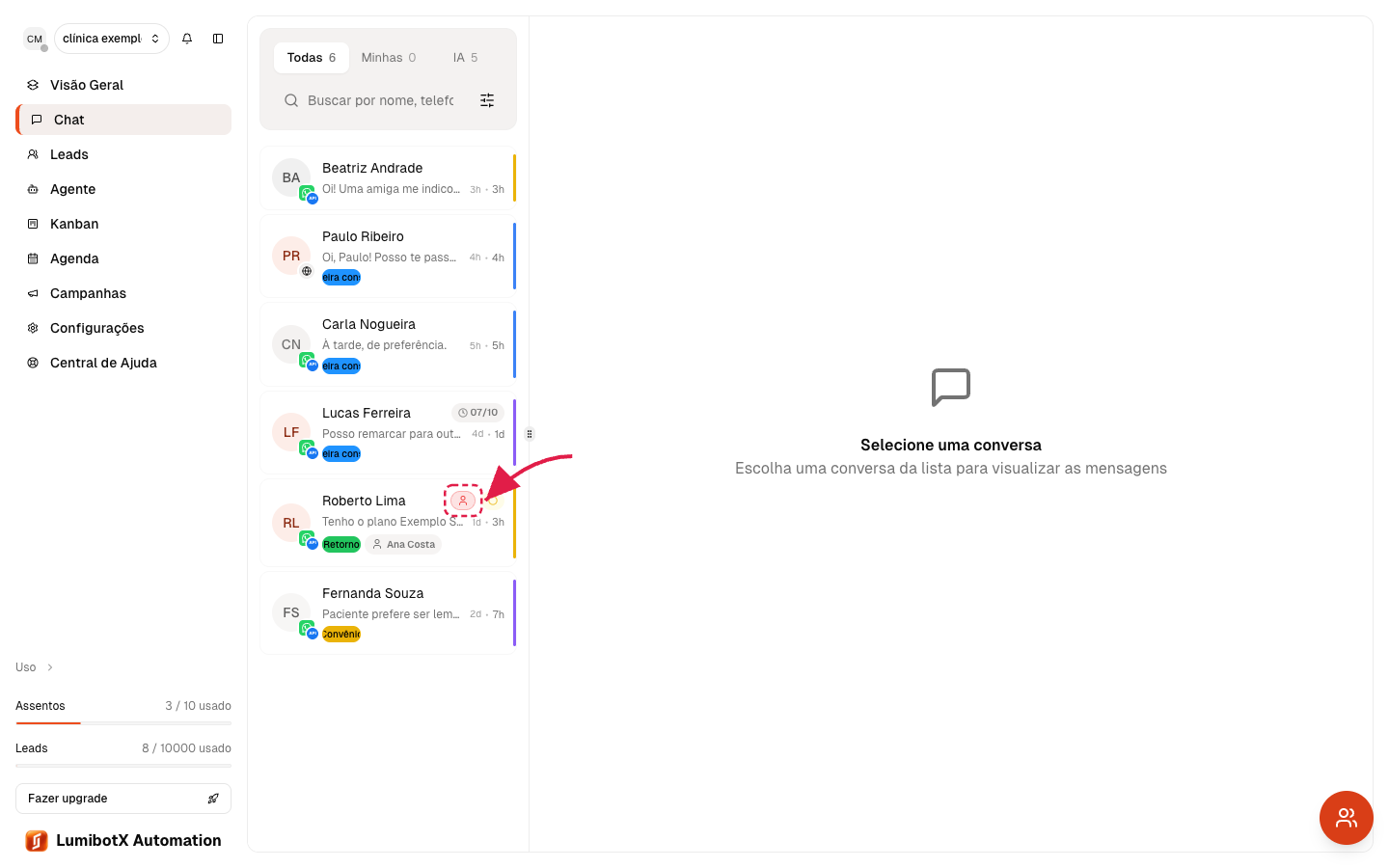Screen dimensions: 1389x868
Task: Click the PR avatar of Paulo Ribeiro
Action: point(291,257)
